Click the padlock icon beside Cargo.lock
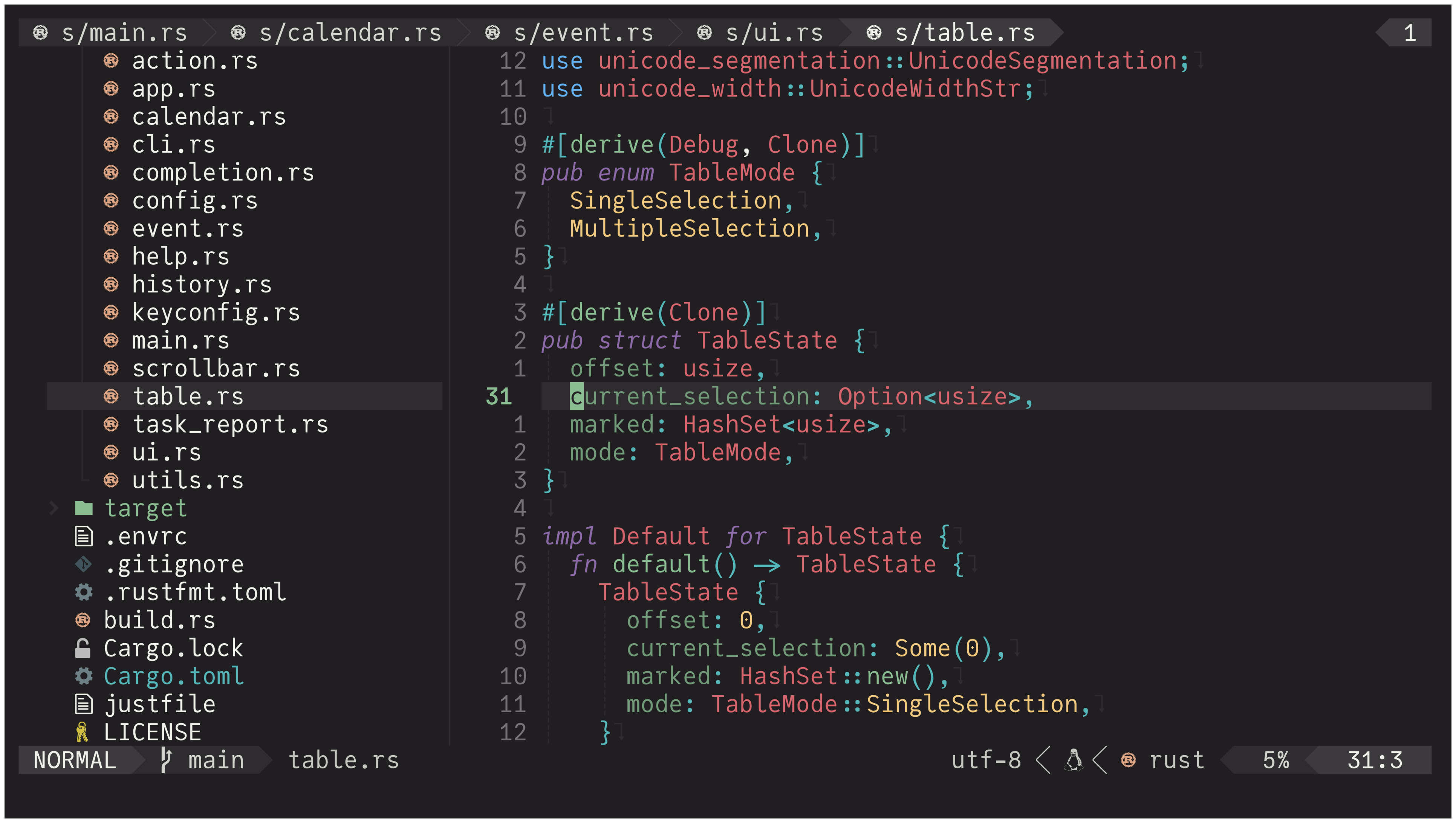This screenshot has height=823, width=1456. [x=84, y=648]
